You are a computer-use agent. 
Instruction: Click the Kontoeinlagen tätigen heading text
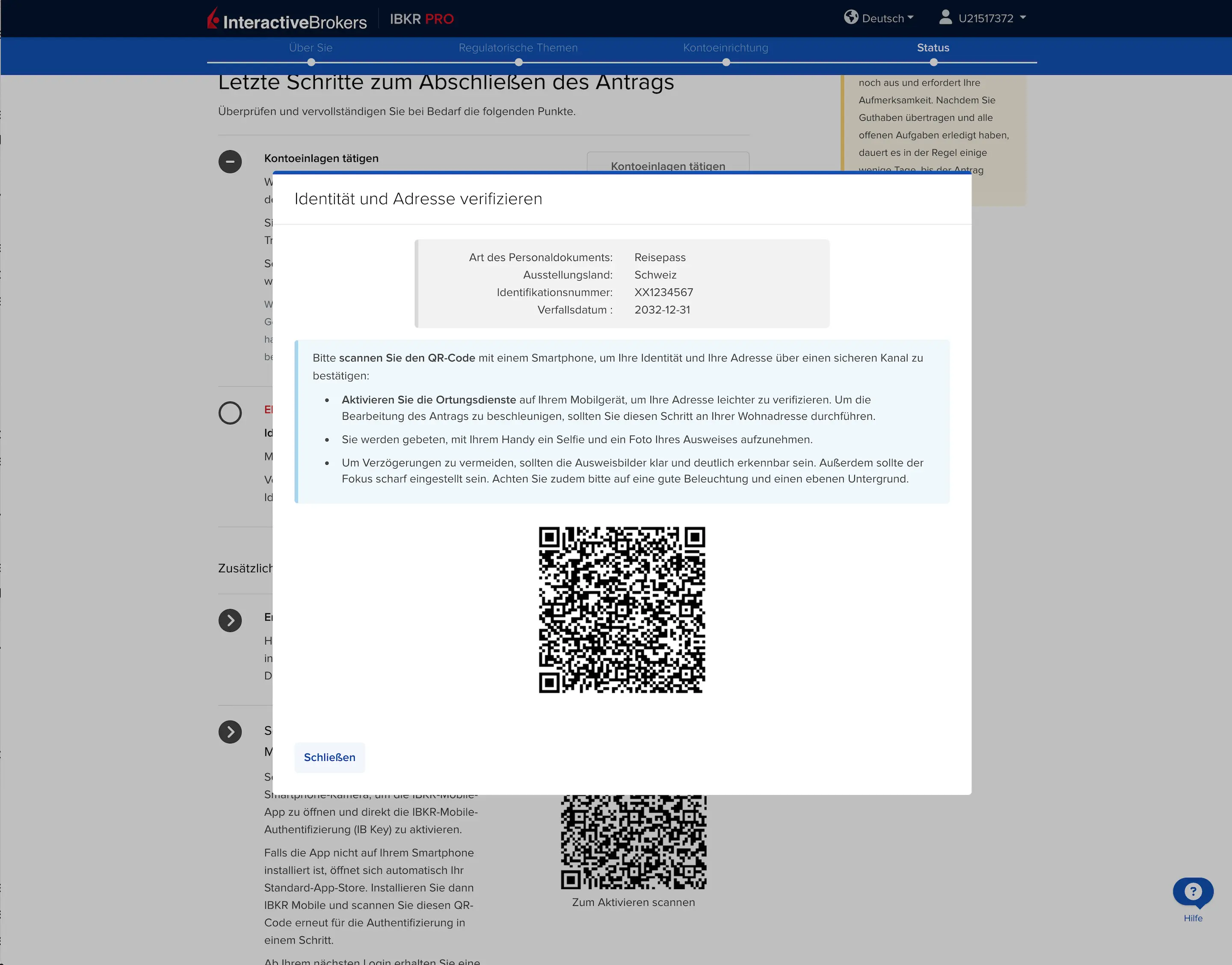point(321,158)
